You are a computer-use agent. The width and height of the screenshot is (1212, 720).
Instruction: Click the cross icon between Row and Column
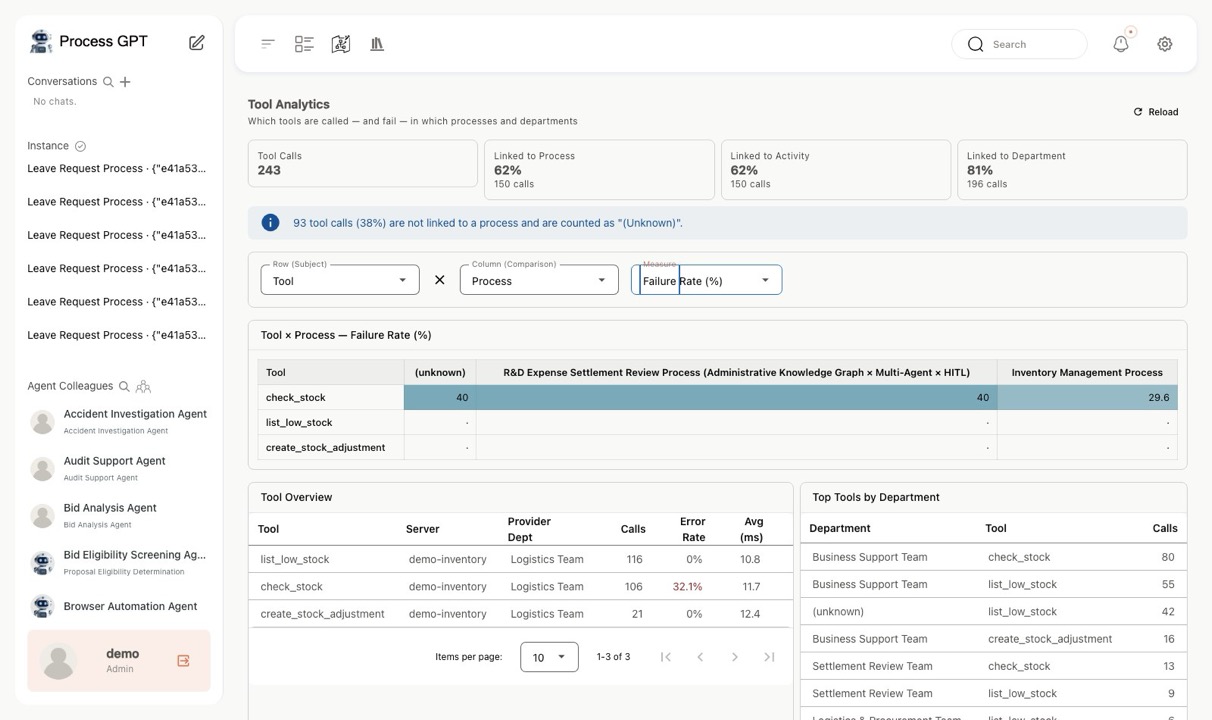pos(439,280)
